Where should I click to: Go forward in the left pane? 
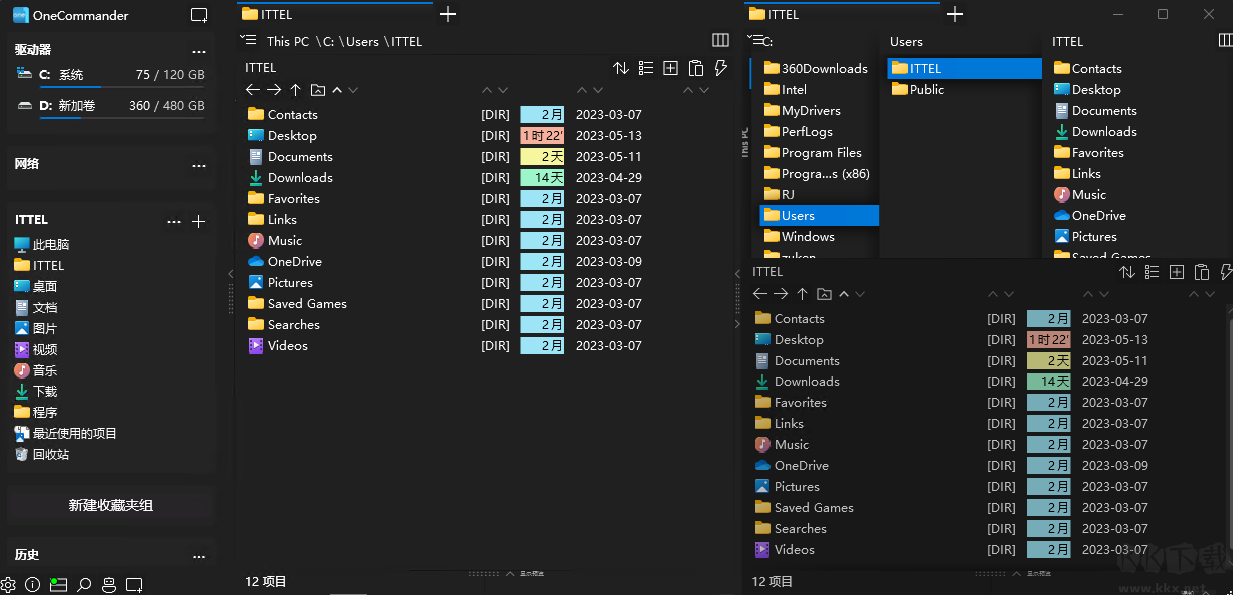point(274,90)
